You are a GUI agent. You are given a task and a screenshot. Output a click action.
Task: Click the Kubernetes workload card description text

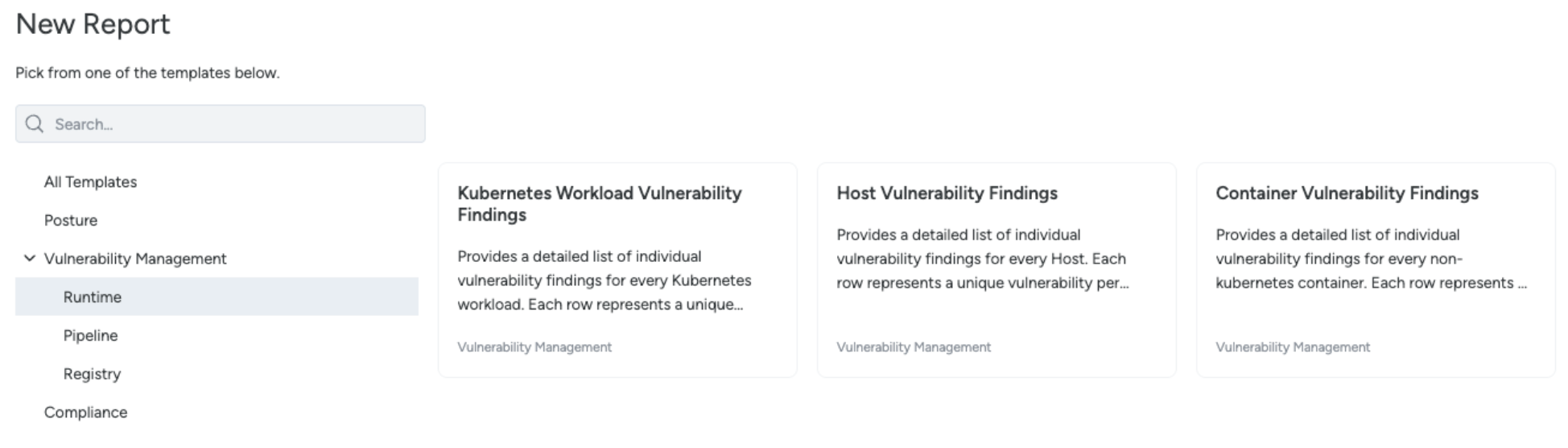click(605, 280)
